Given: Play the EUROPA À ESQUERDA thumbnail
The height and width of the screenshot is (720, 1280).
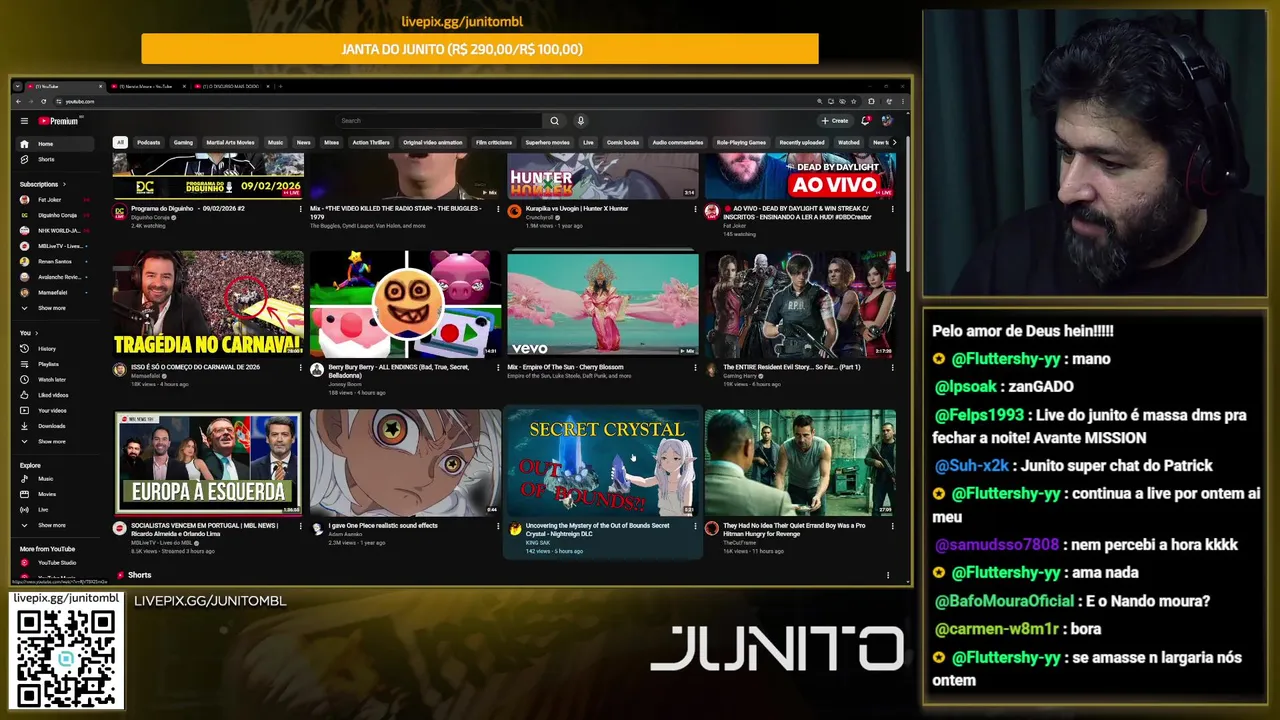Looking at the screenshot, I should [x=208, y=462].
